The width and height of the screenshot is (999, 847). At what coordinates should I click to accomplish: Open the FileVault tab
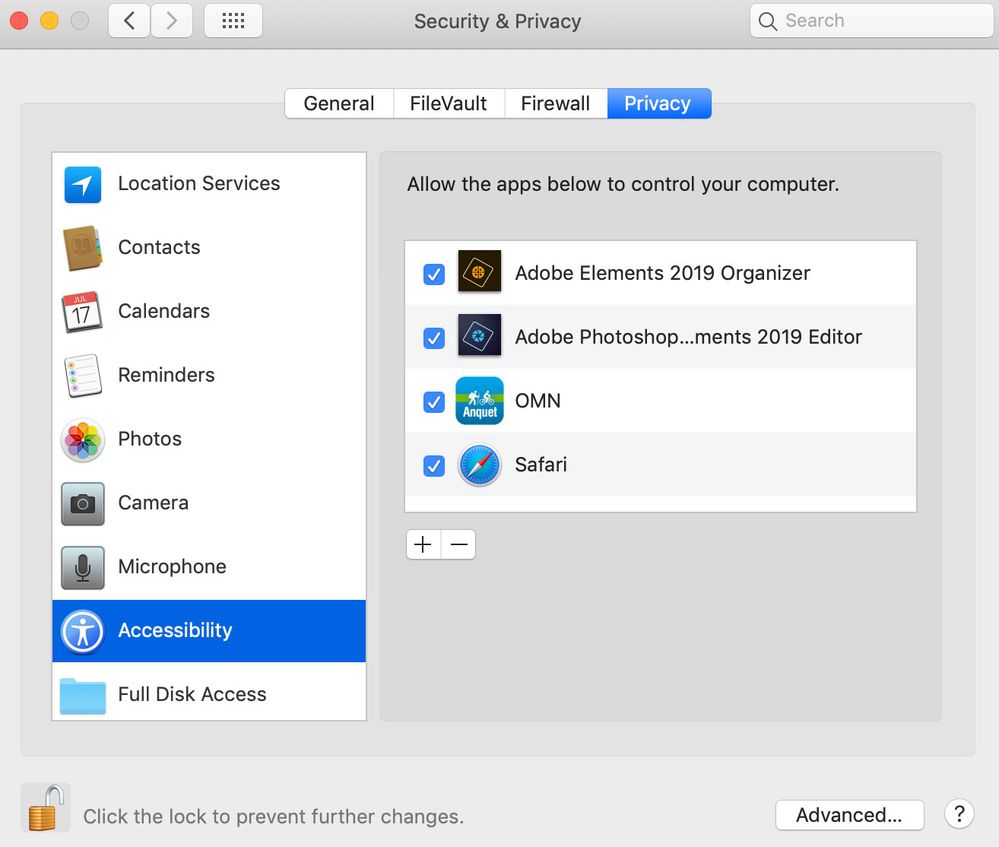click(x=449, y=103)
